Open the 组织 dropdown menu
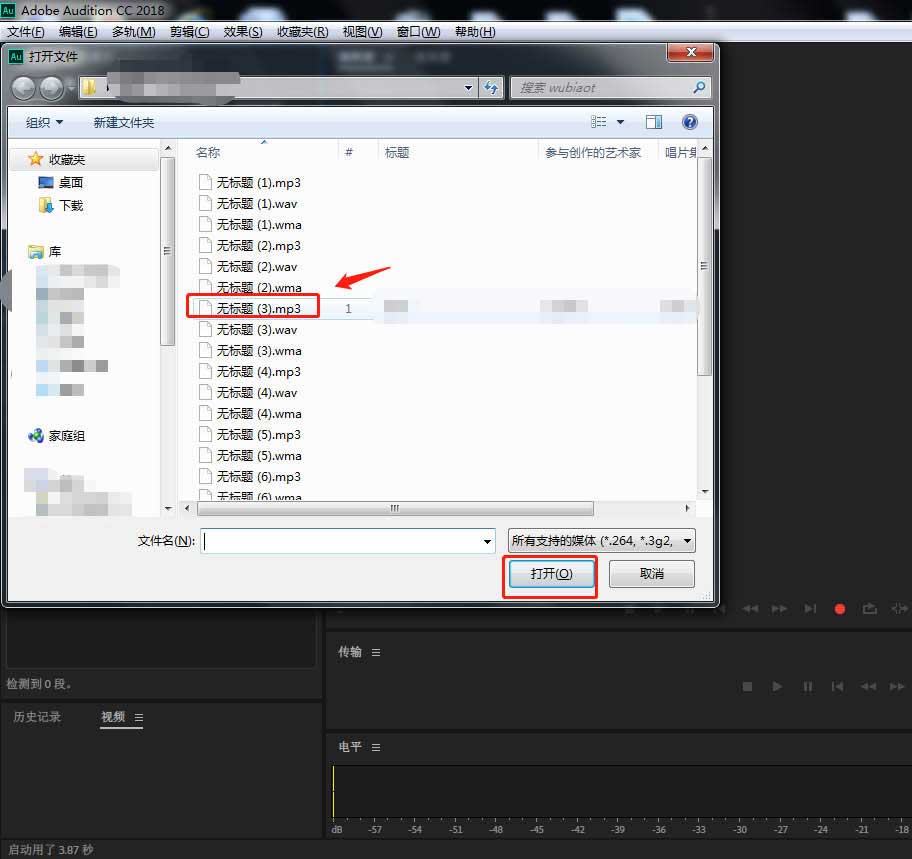Viewport: 912px width, 859px height. 44,123
